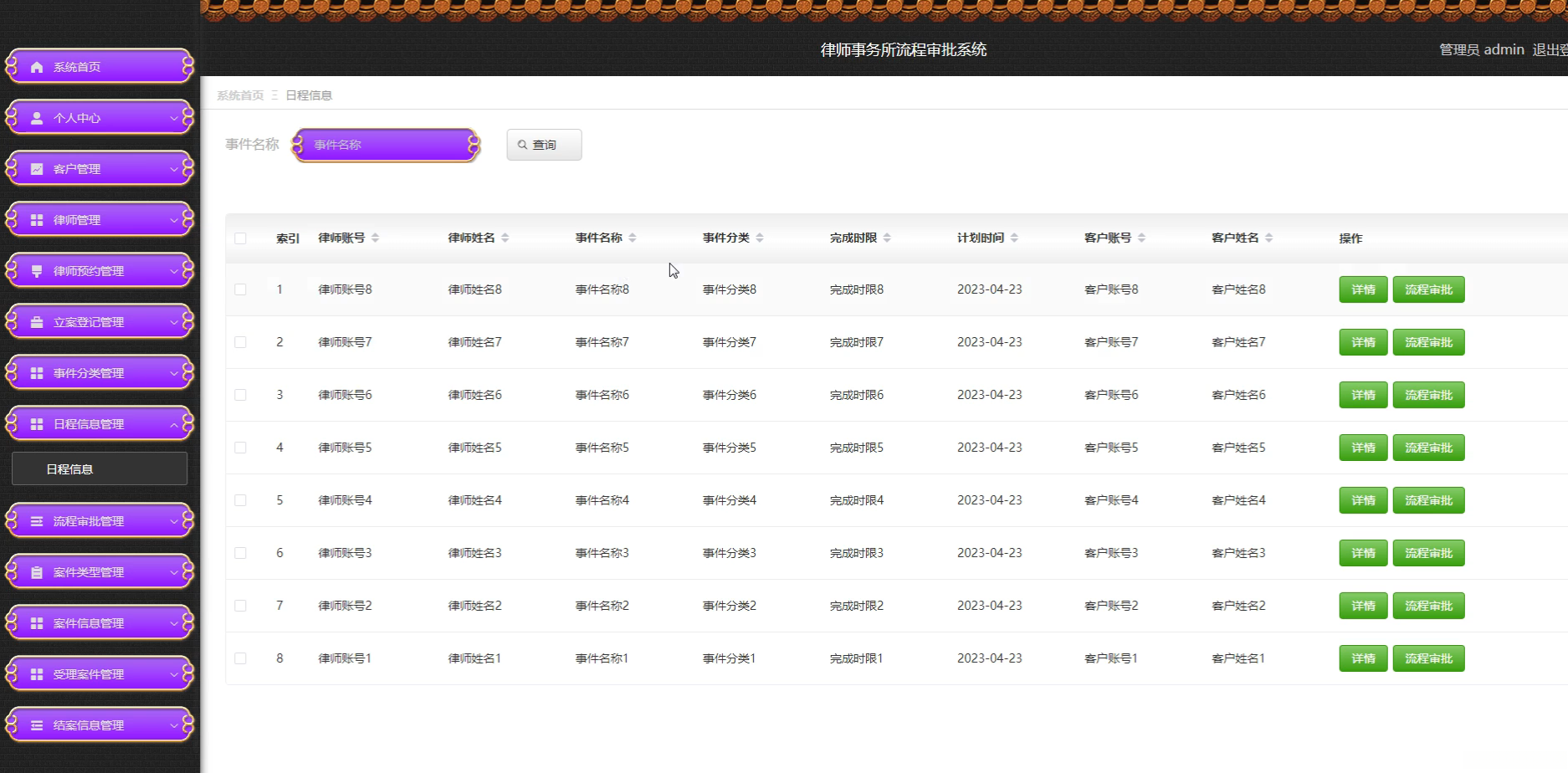Viewport: 1568px width, 773px height.
Task: Click the chart icon beside 客户管理
Action: 37,169
